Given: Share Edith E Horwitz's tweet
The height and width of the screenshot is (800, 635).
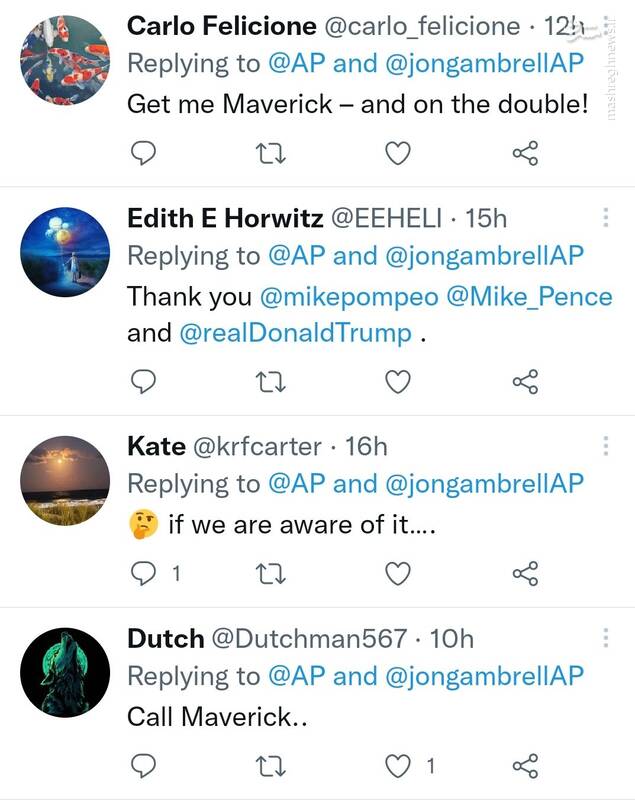Looking at the screenshot, I should click(x=525, y=382).
